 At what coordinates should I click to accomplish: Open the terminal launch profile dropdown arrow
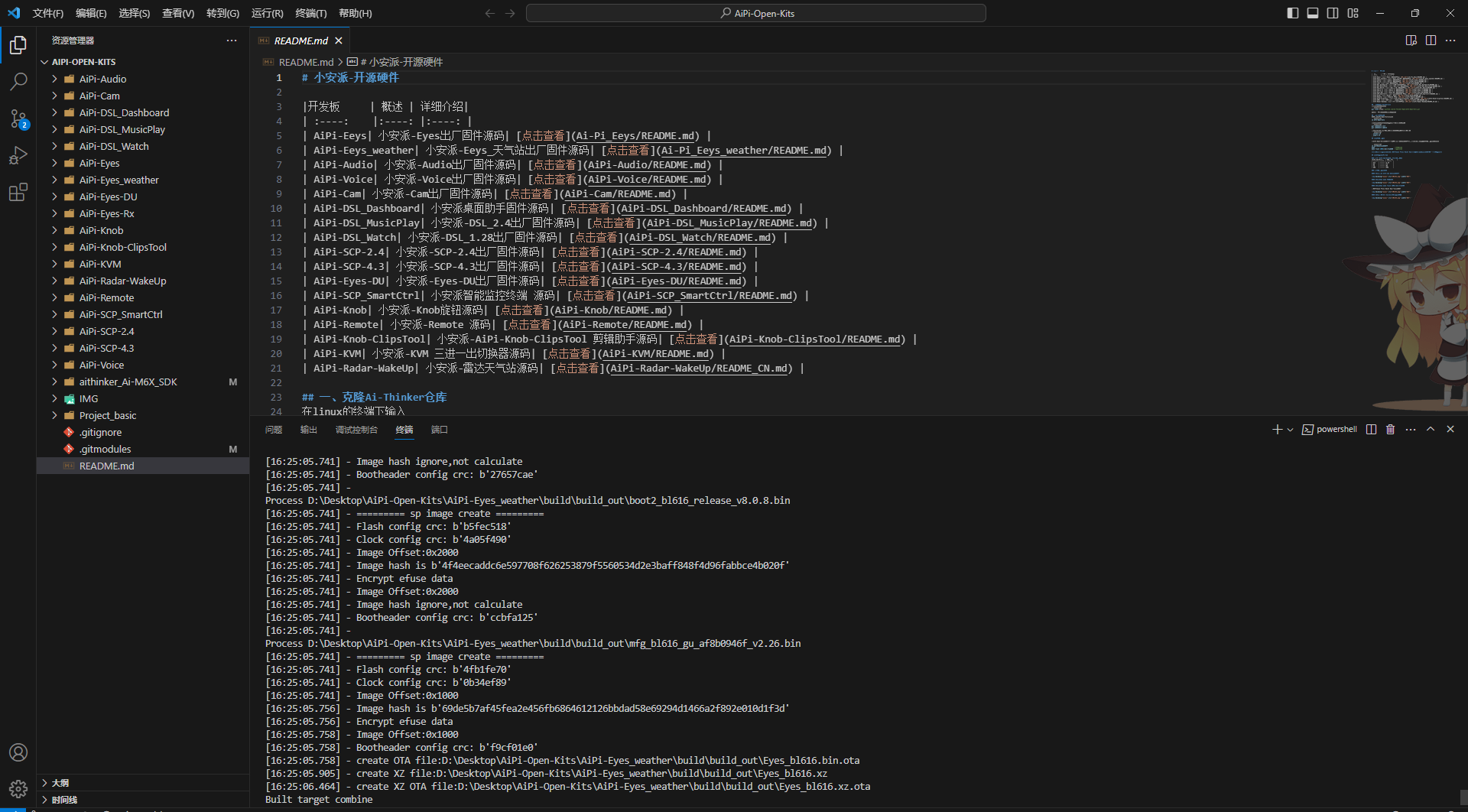coord(1290,430)
